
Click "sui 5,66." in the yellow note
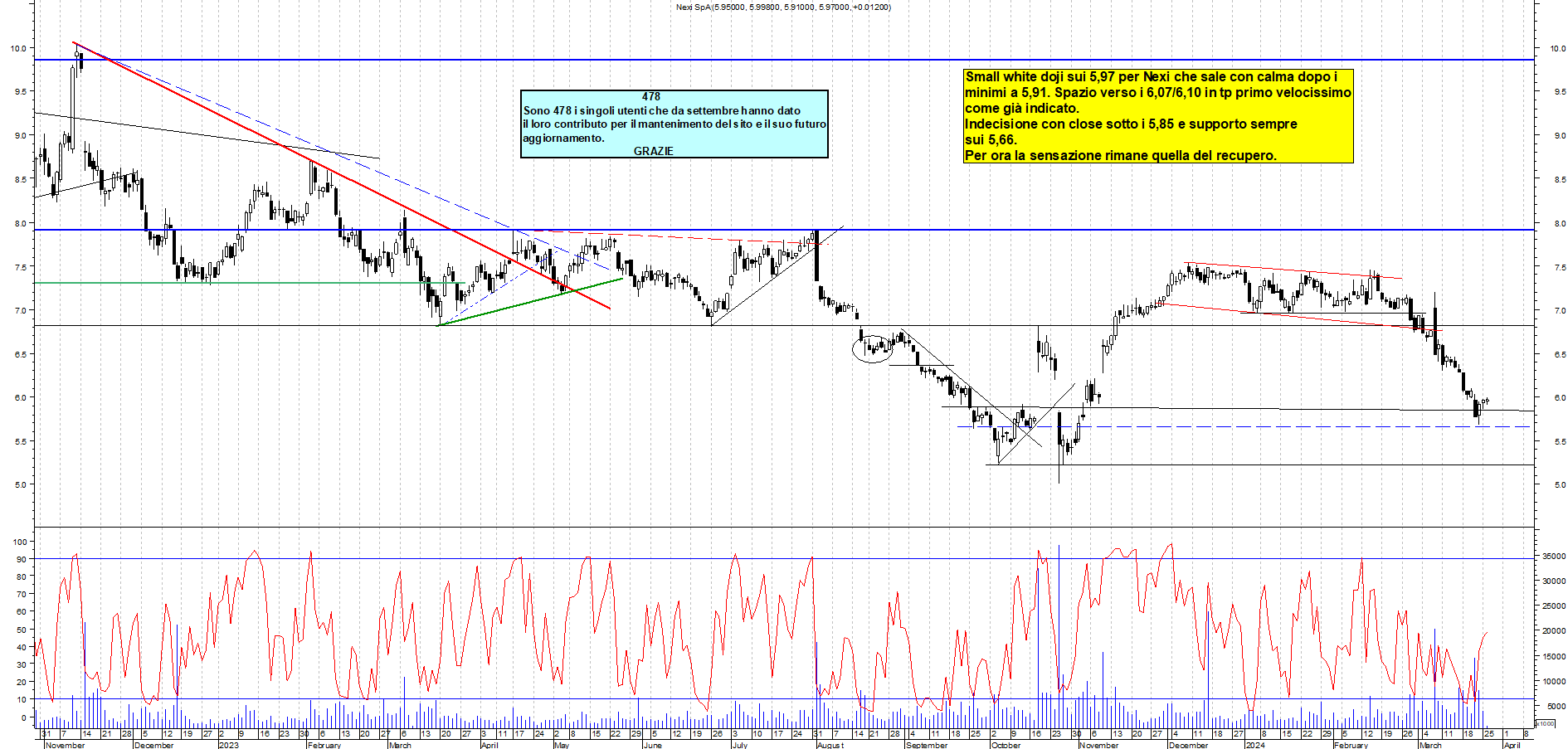[991, 139]
